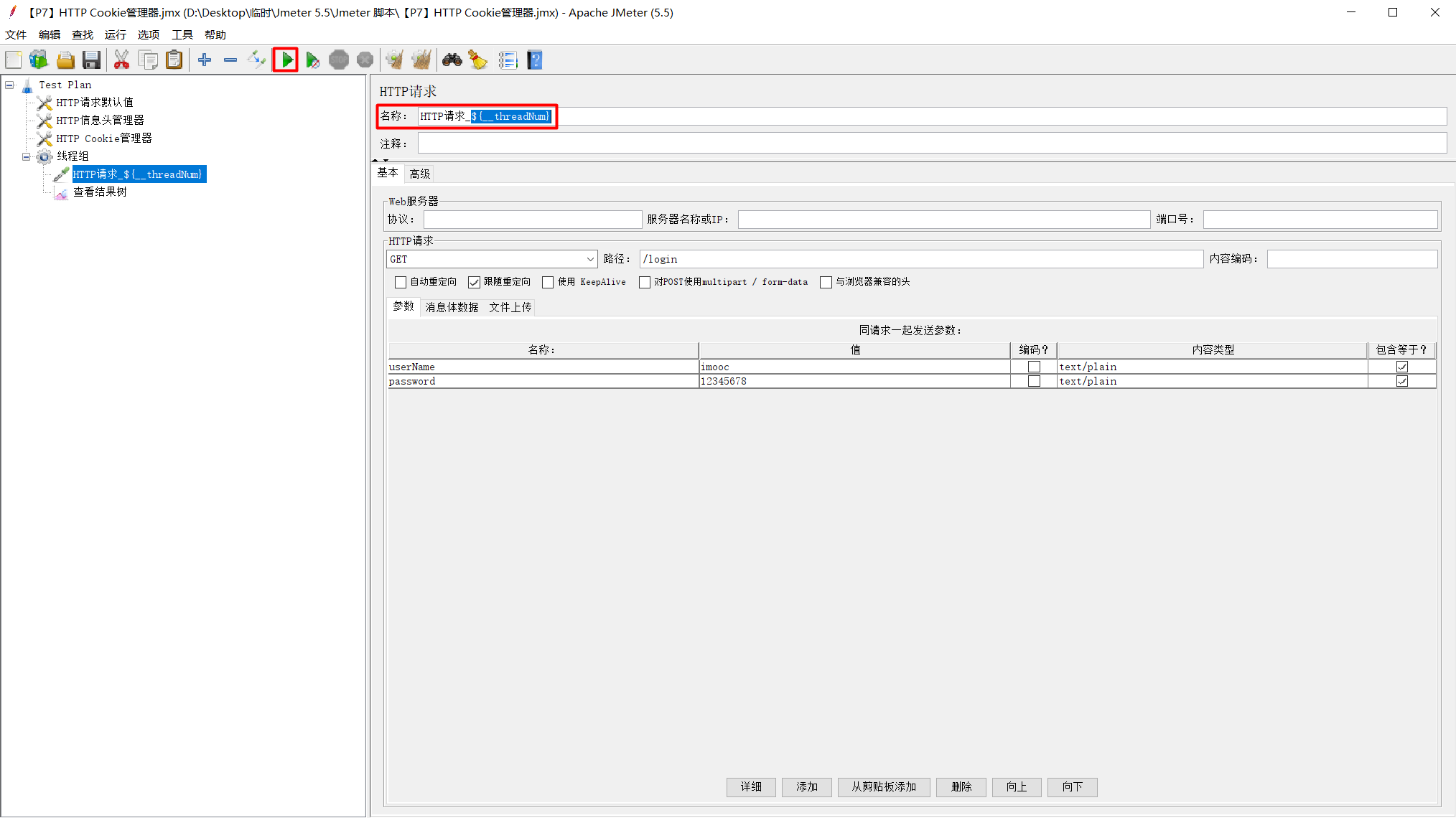Image resolution: width=1456 pixels, height=818 pixels.
Task: Click the Stop test icon
Action: [x=339, y=60]
